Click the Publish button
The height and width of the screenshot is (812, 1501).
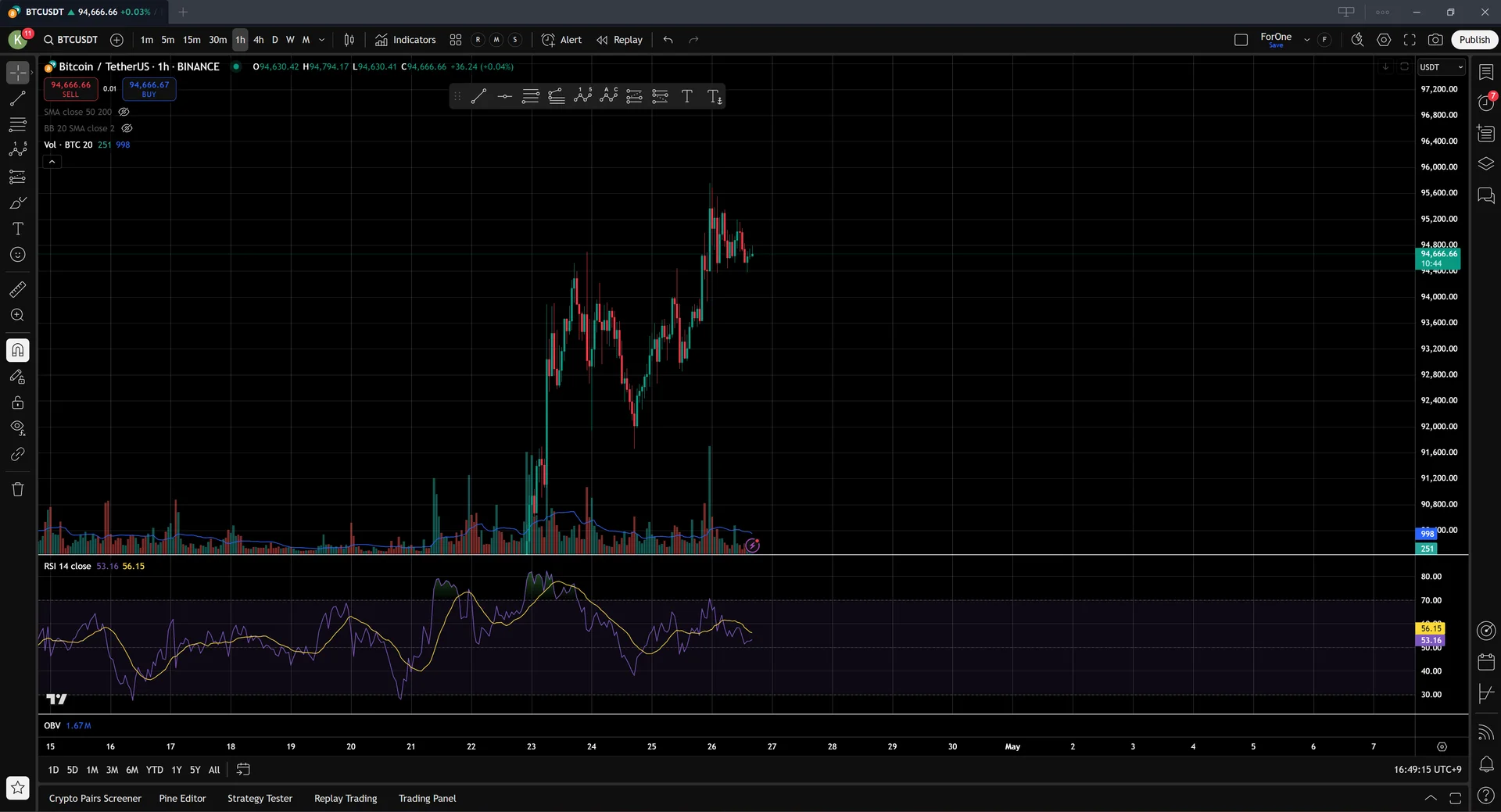pos(1474,40)
